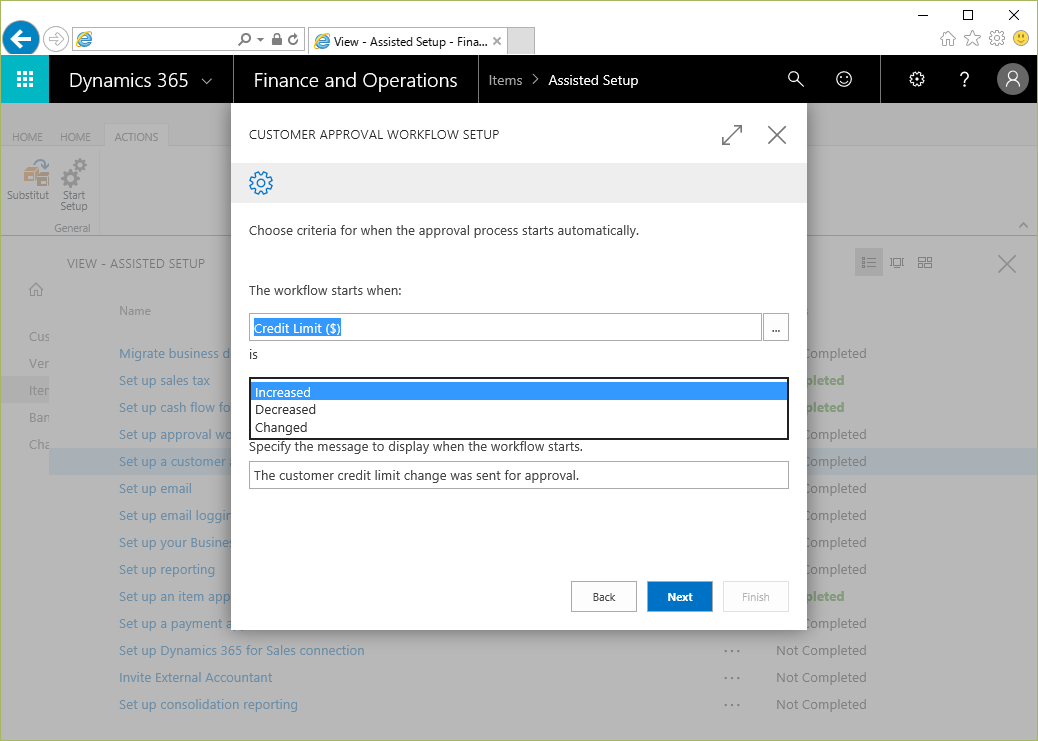
Task: Click the Items breadcrumb
Action: click(x=505, y=80)
